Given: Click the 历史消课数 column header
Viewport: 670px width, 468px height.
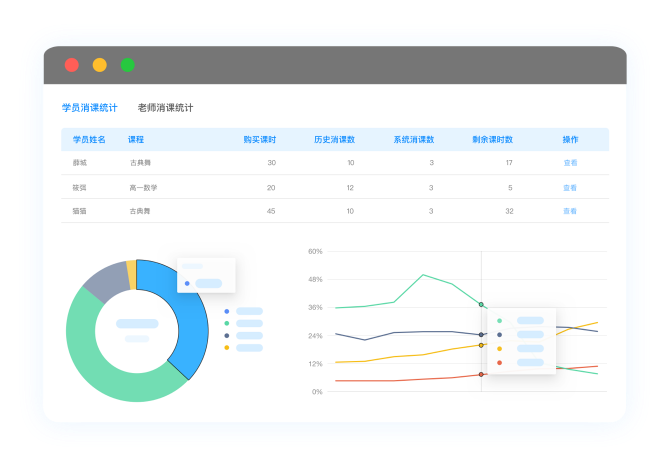Looking at the screenshot, I should 335,140.
